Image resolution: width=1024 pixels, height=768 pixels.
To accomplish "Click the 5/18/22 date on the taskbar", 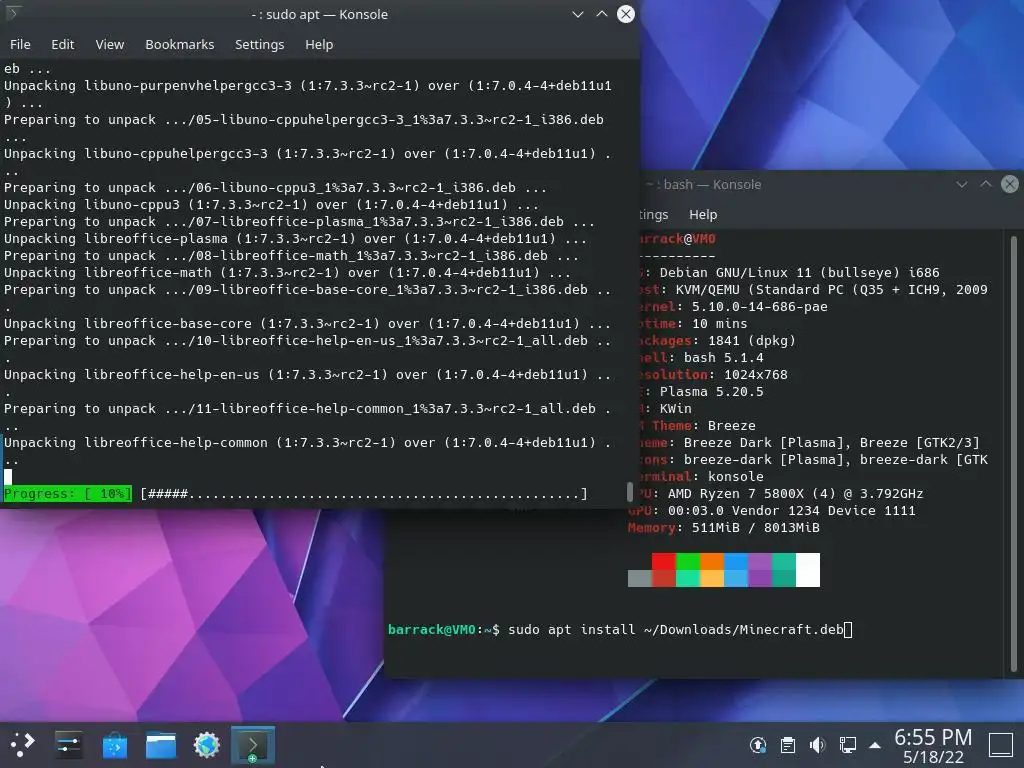I will [933, 757].
